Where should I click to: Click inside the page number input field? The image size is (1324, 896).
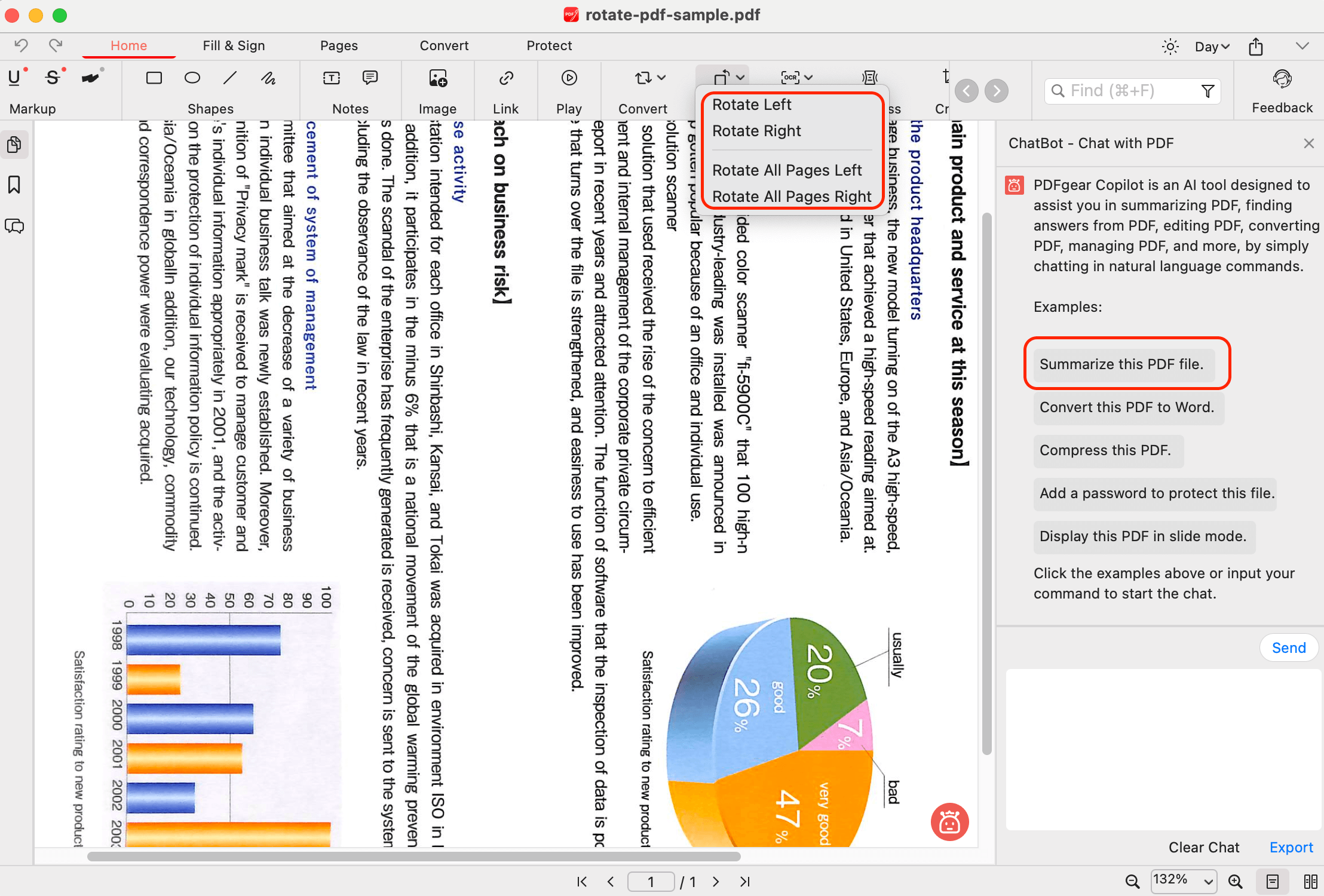651,881
